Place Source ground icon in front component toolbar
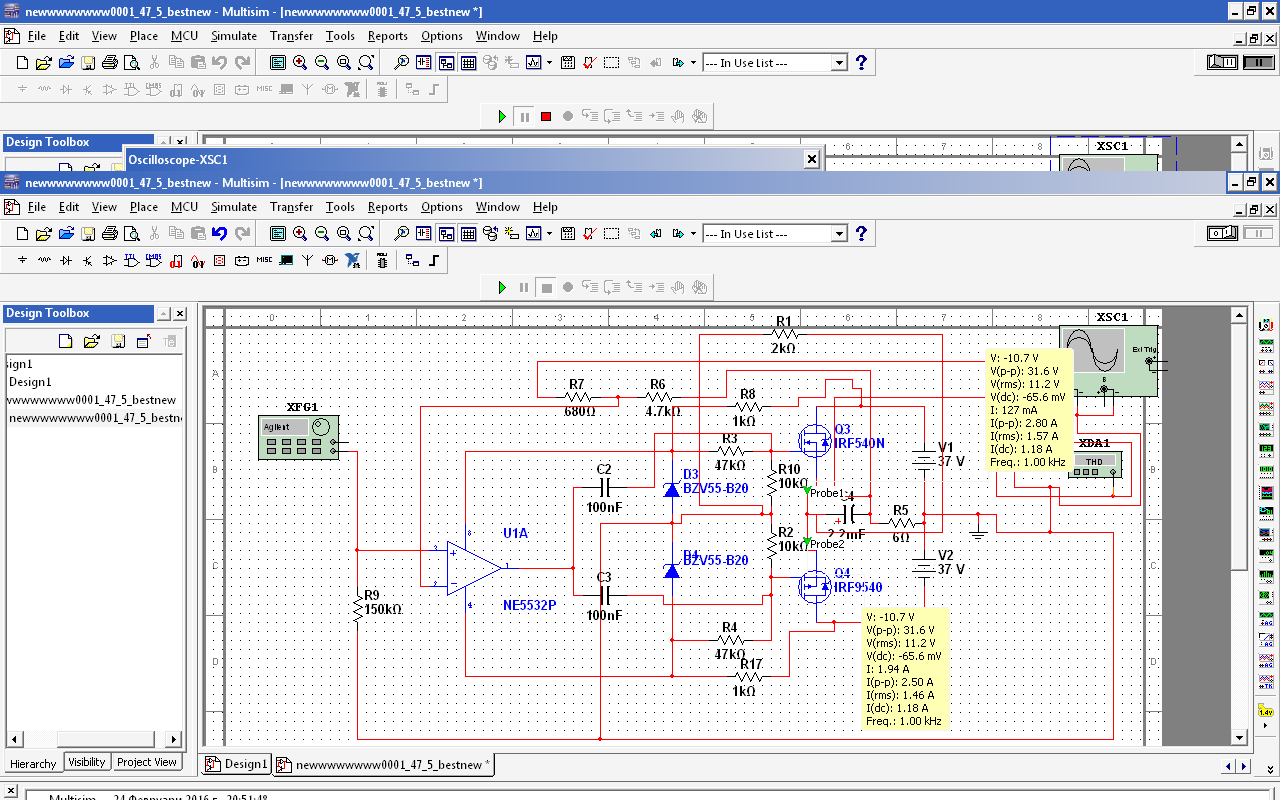Image resolution: width=1280 pixels, height=800 pixels. [x=23, y=260]
